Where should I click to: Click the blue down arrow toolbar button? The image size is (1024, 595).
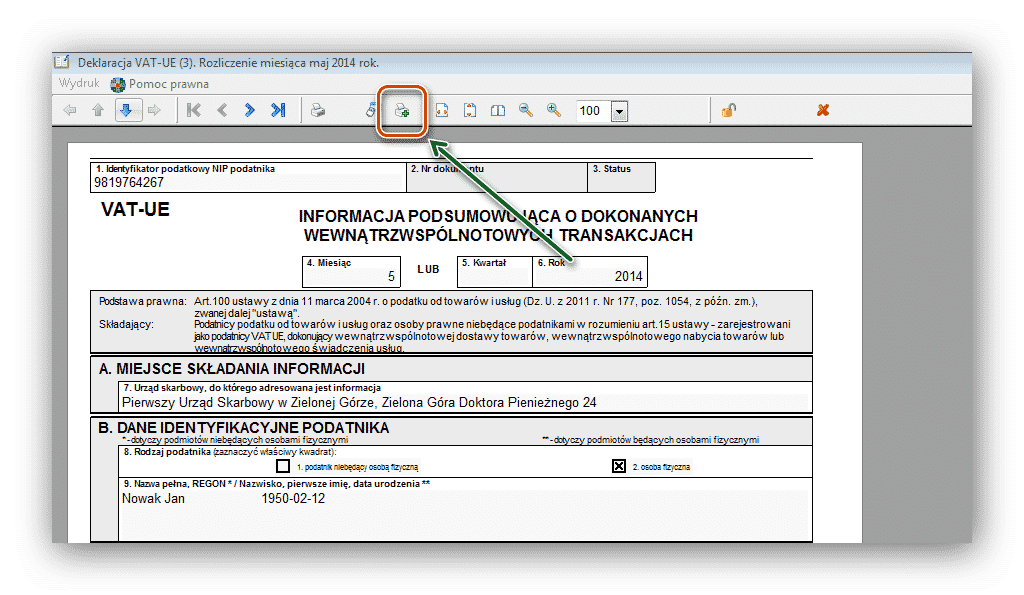point(127,110)
